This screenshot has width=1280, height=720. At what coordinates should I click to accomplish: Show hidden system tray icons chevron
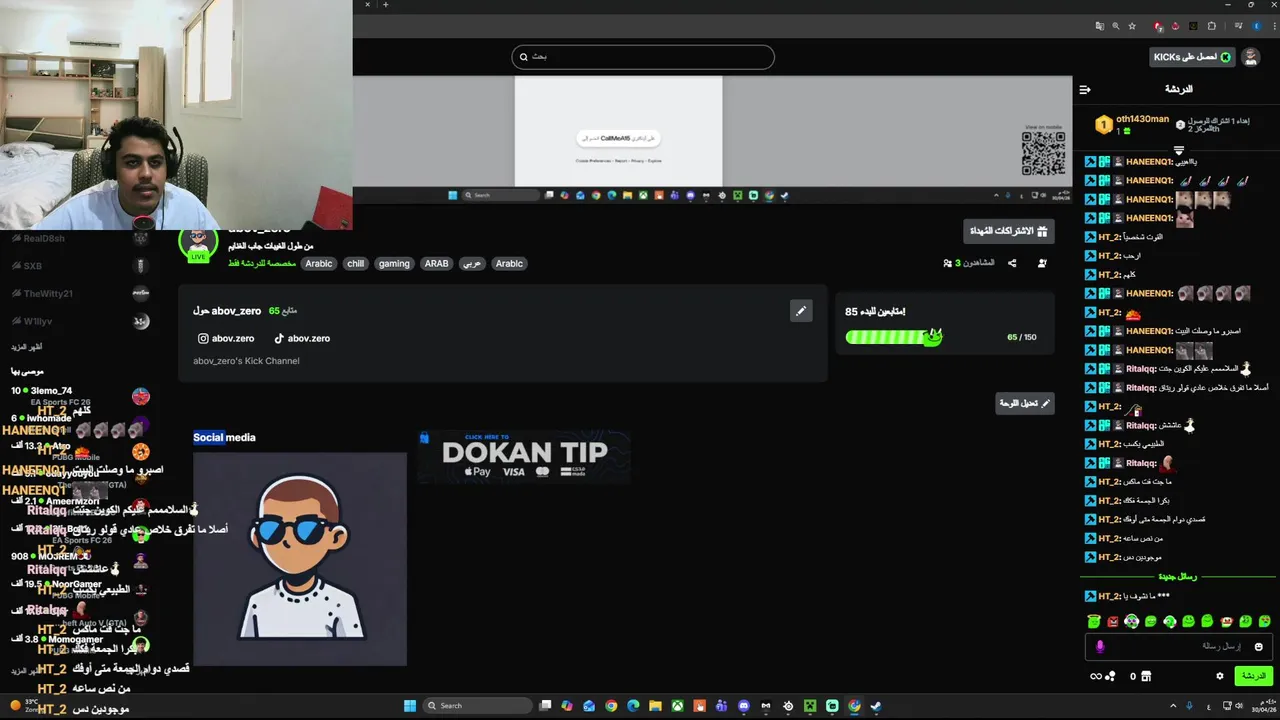1173,706
